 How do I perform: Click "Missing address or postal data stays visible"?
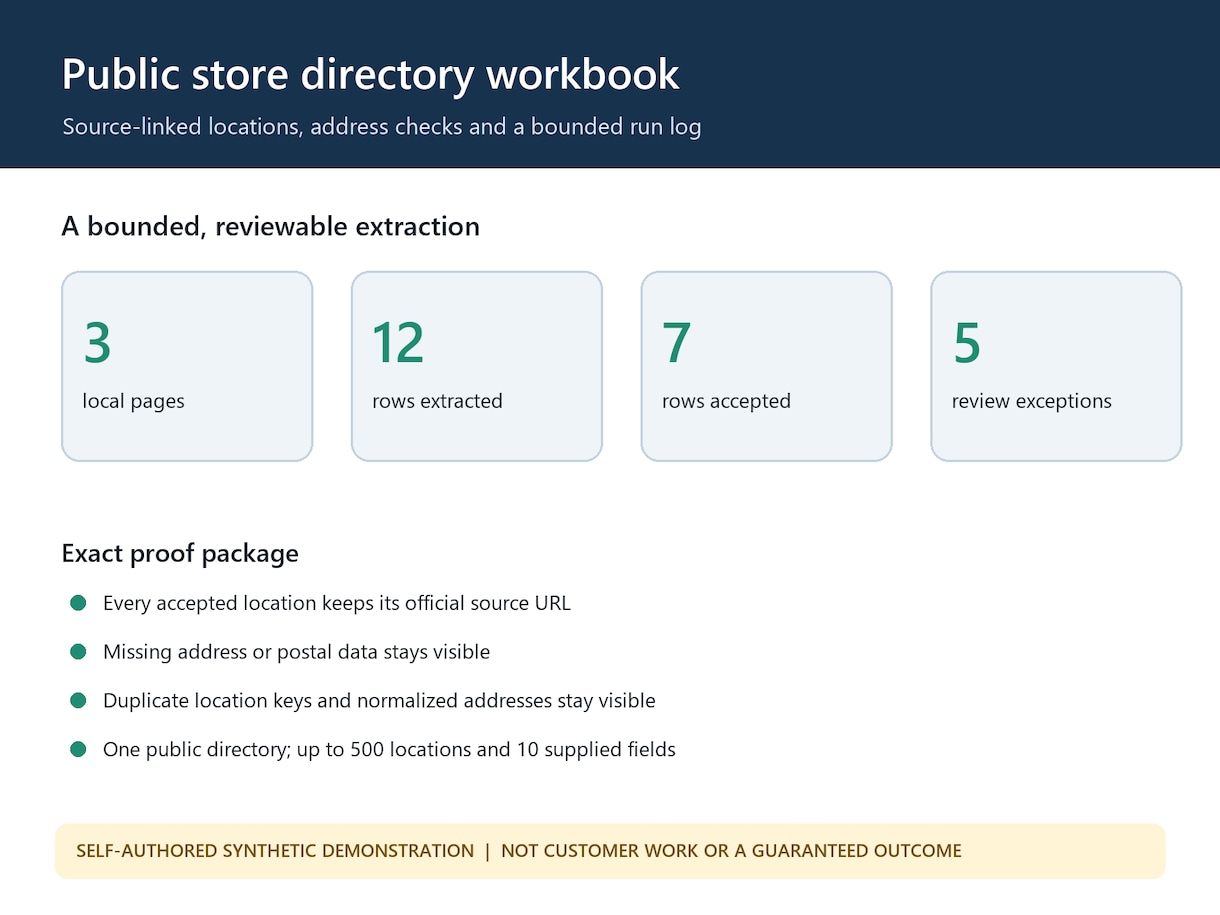tap(296, 652)
